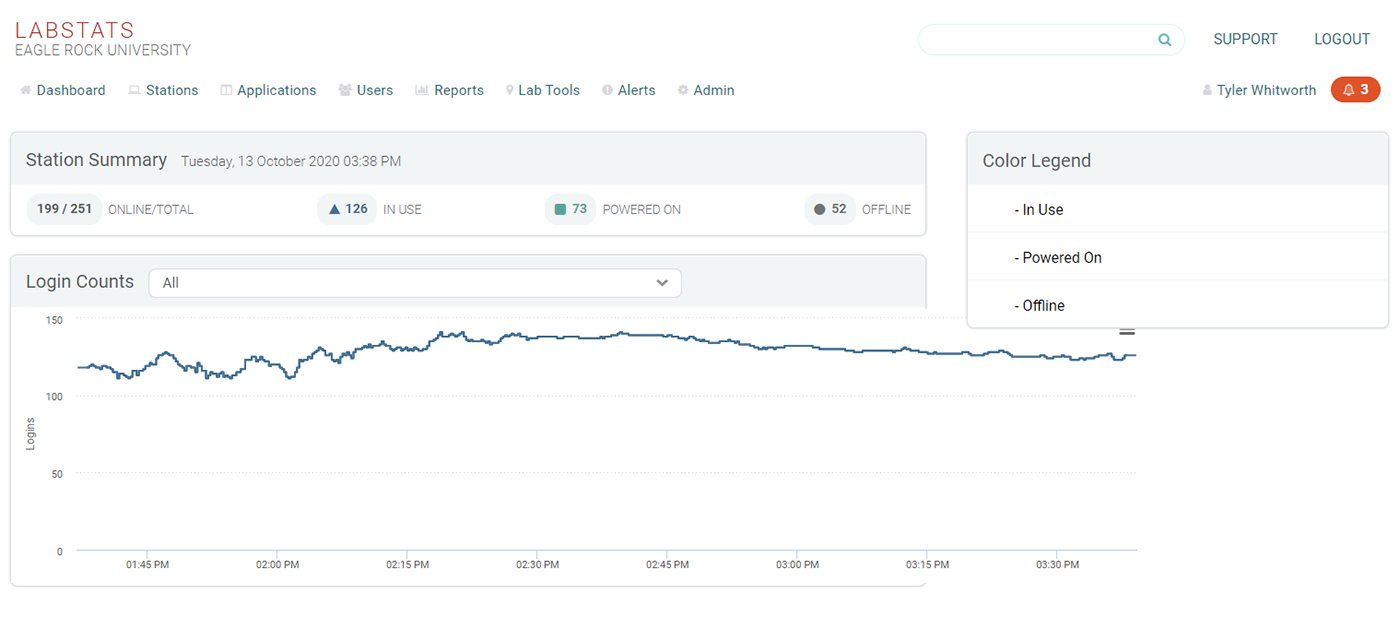Image resolution: width=1400 pixels, height=629 pixels.
Task: Click the In Use legend entry
Action: point(1039,210)
